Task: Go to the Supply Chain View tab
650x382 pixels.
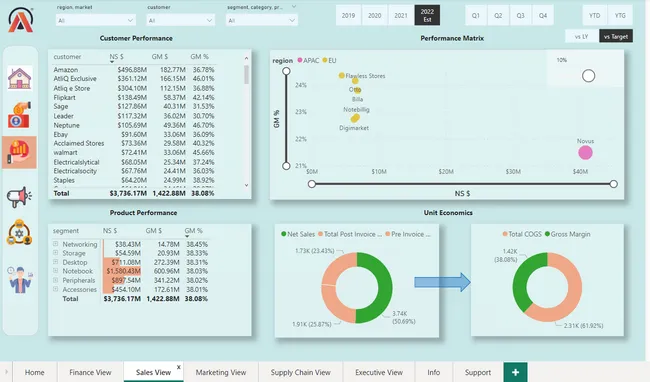Action: pyautogui.click(x=301, y=372)
